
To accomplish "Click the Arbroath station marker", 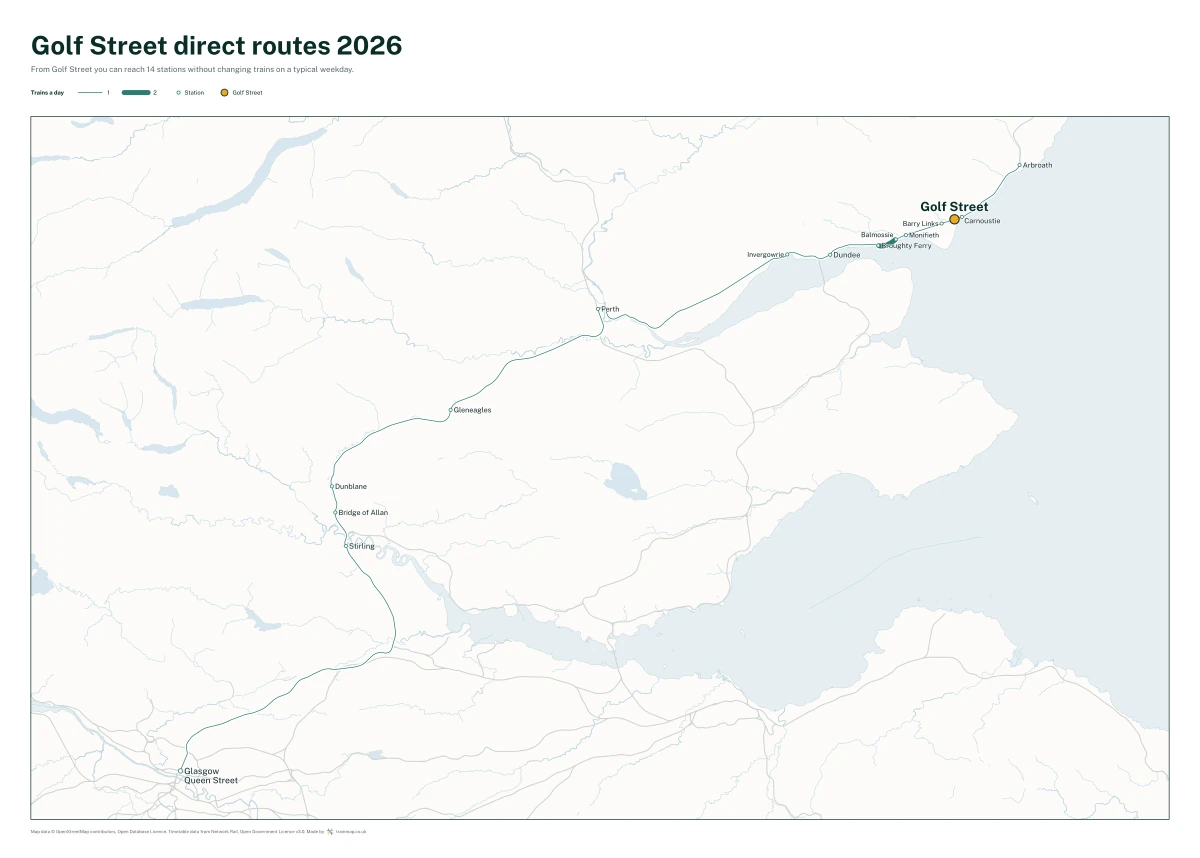I will coord(1019,165).
